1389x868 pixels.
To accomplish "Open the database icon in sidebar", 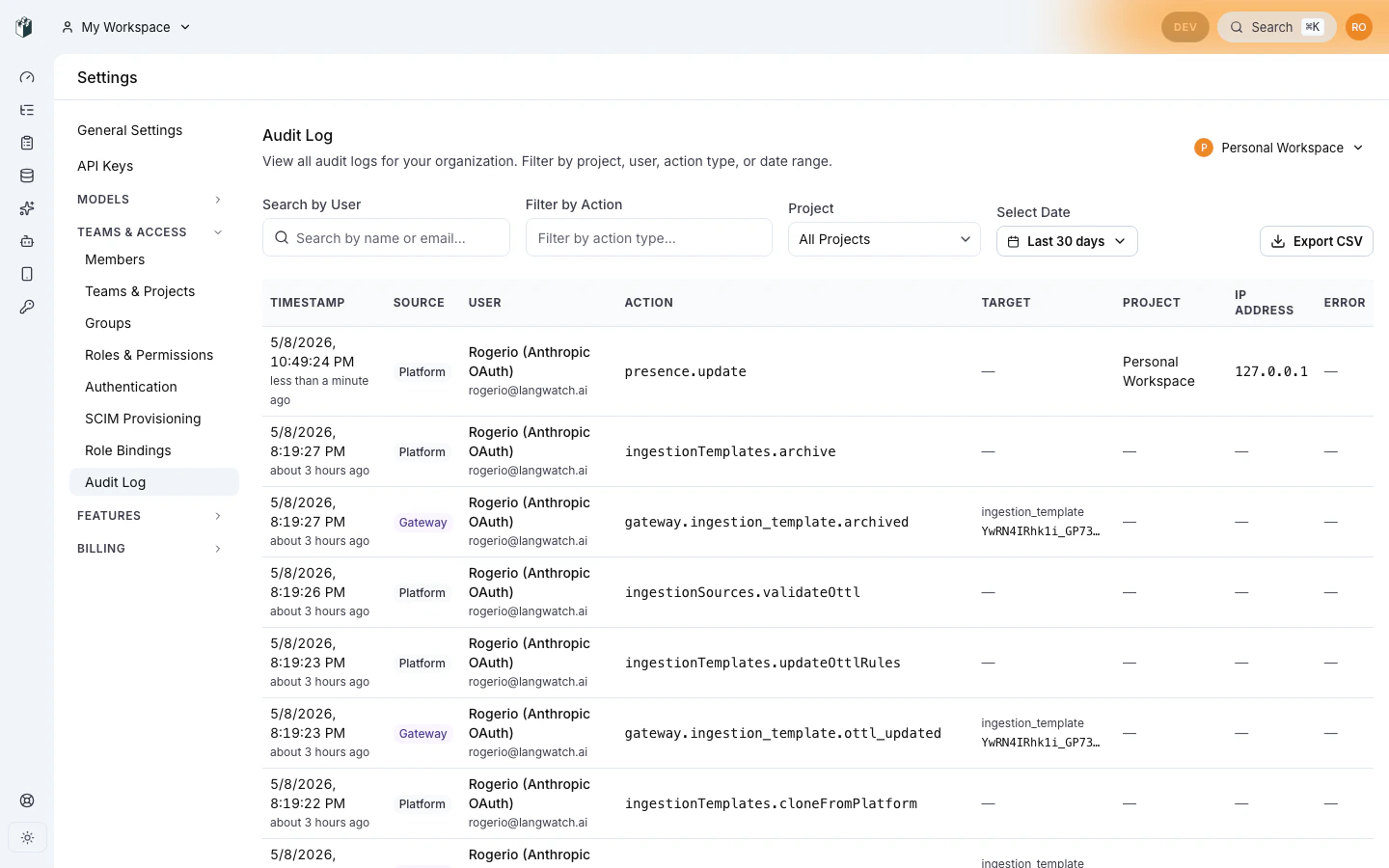I will point(27,176).
